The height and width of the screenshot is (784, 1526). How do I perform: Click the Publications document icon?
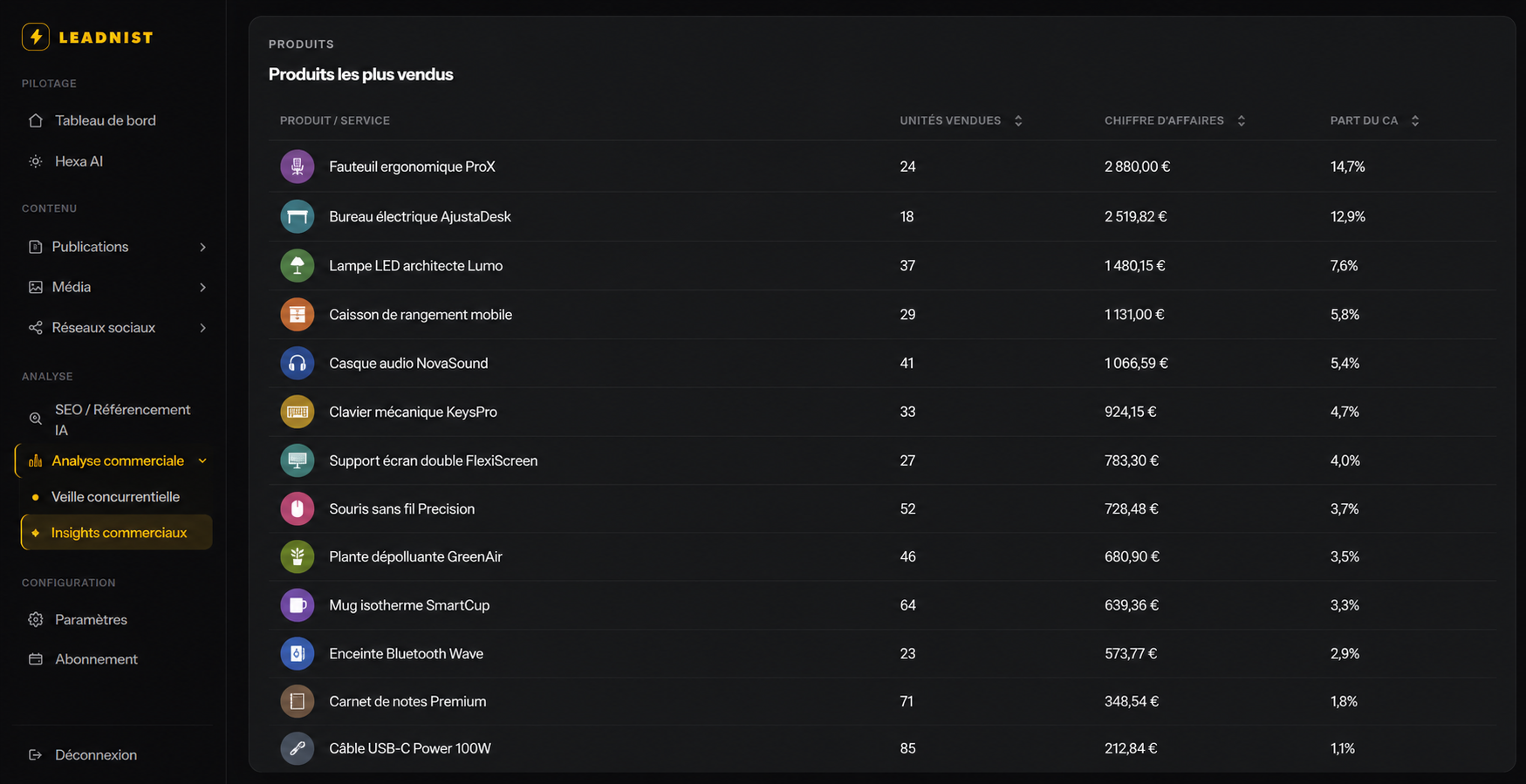[36, 247]
